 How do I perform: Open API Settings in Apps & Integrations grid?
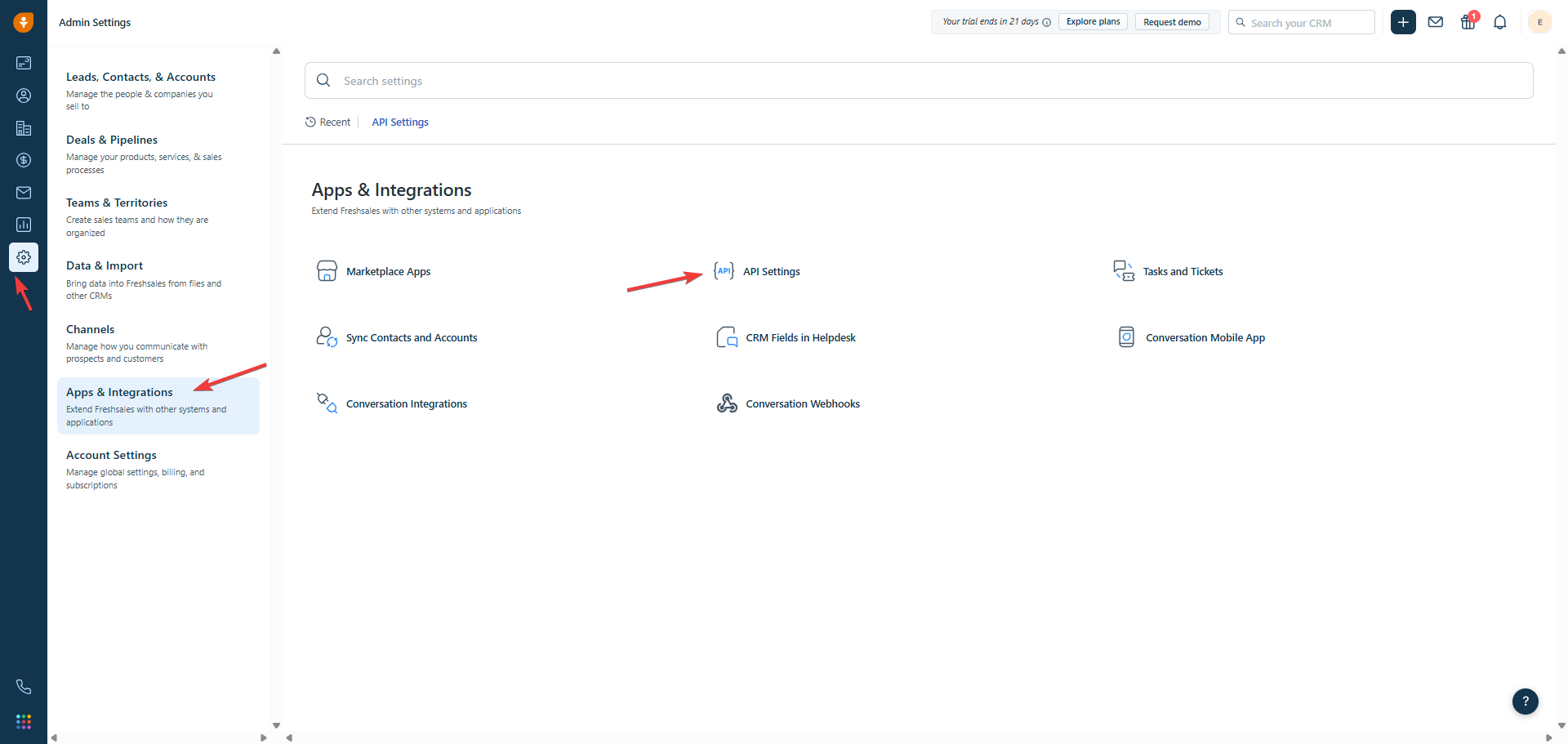coord(756,271)
